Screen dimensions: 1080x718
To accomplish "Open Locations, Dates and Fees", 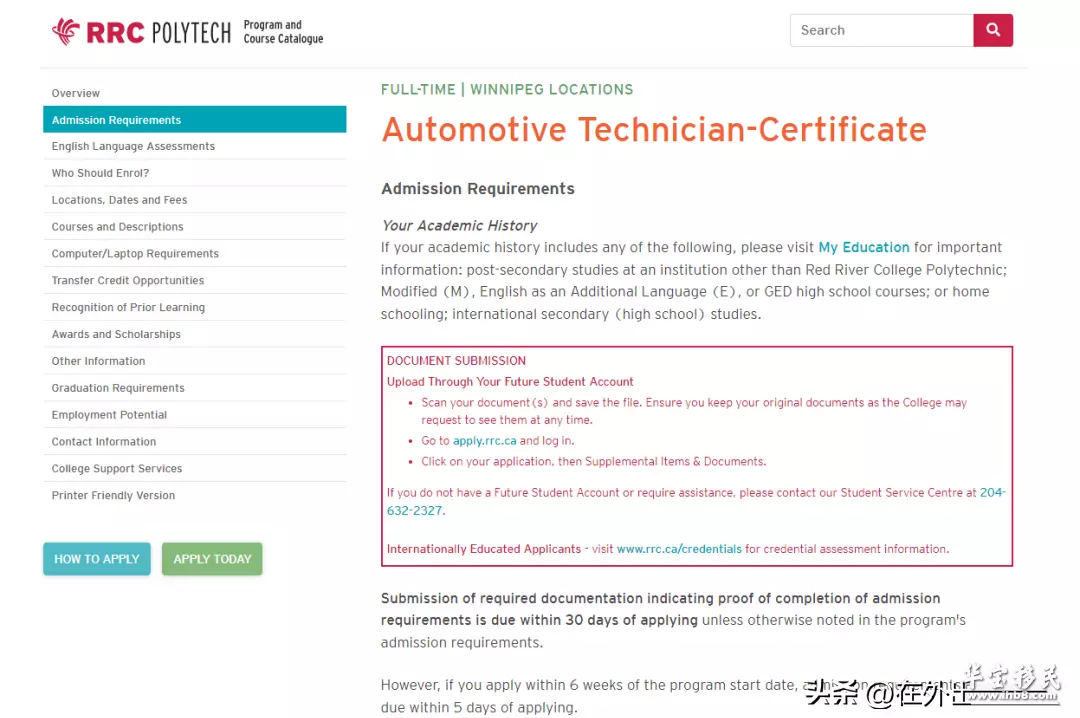I will 119,200.
